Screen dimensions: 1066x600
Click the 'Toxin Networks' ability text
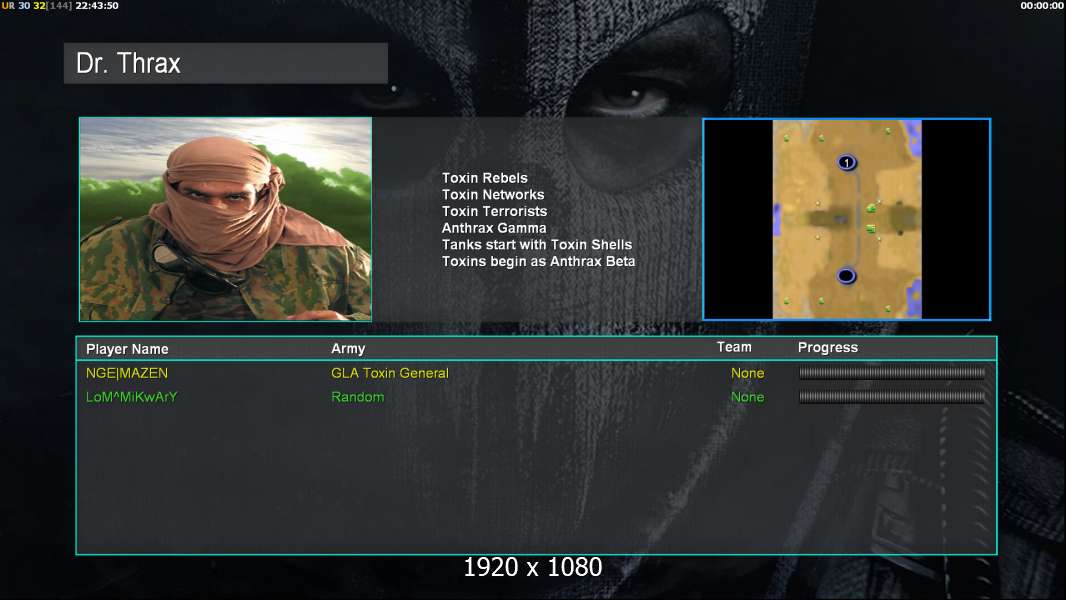[493, 194]
